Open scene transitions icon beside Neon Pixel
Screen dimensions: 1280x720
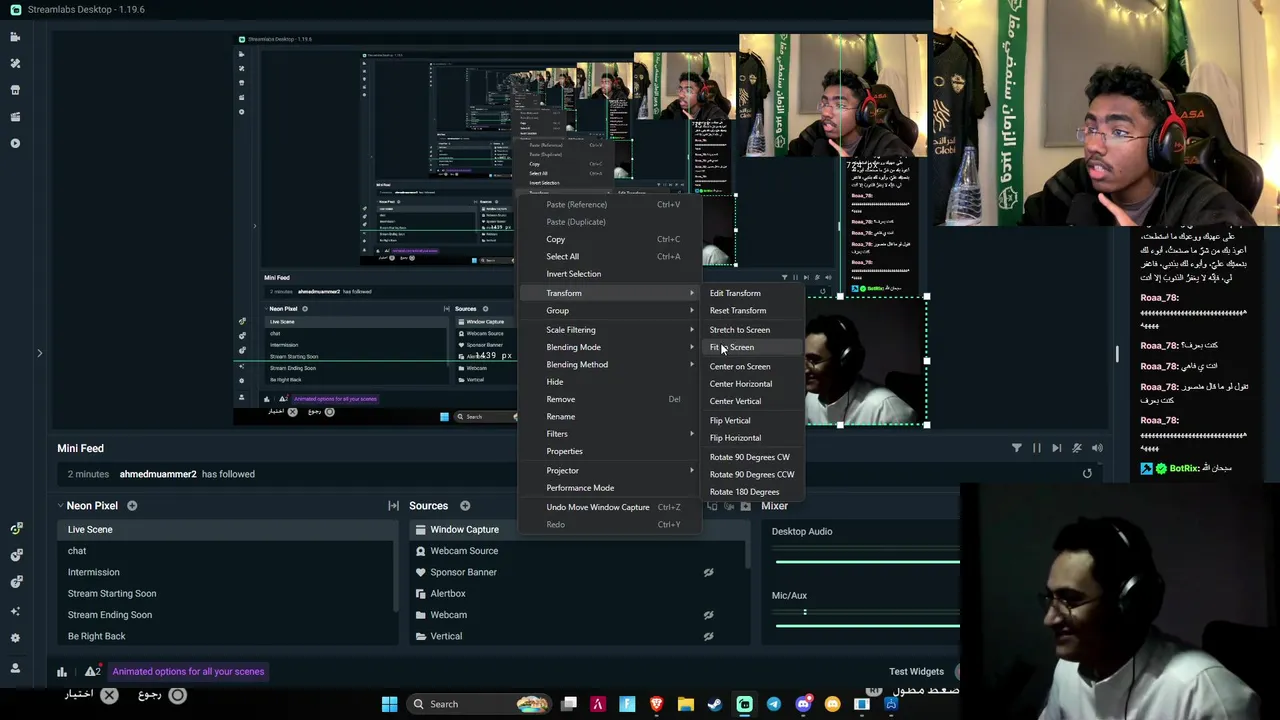pyautogui.click(x=393, y=506)
